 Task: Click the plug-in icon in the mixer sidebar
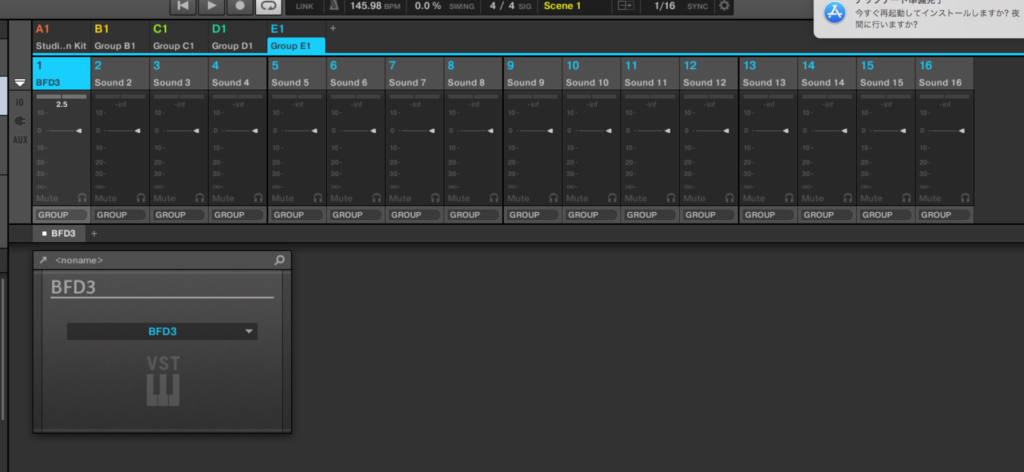[x=19, y=121]
